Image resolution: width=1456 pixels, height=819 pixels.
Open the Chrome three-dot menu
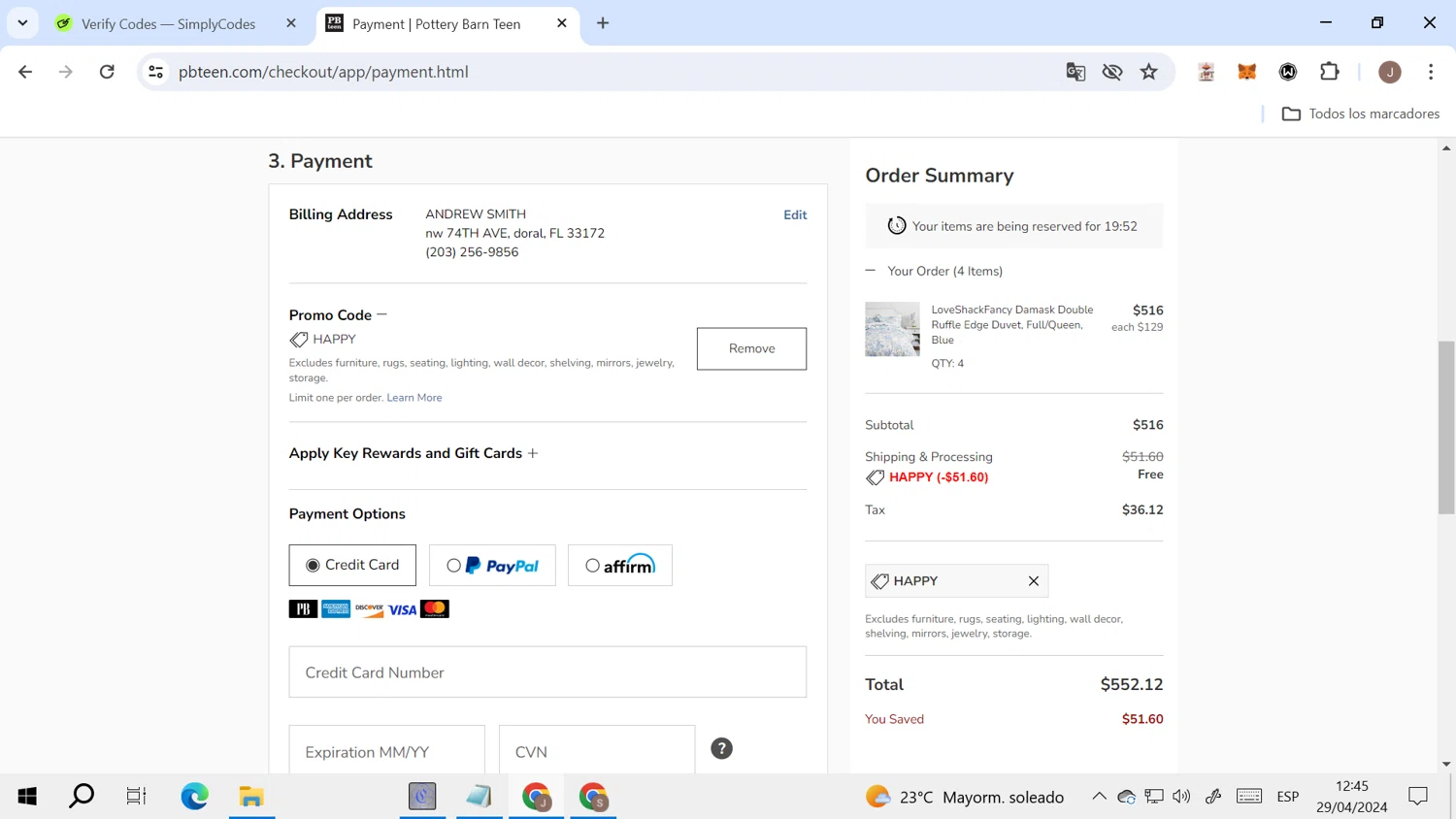click(1431, 72)
